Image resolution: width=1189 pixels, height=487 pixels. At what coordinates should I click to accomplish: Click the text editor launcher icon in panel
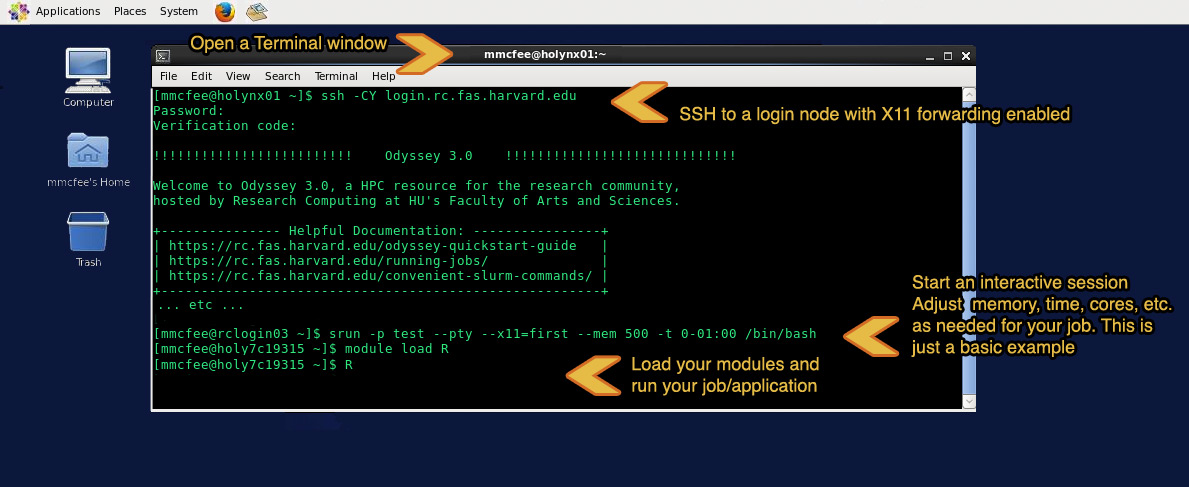(257, 11)
